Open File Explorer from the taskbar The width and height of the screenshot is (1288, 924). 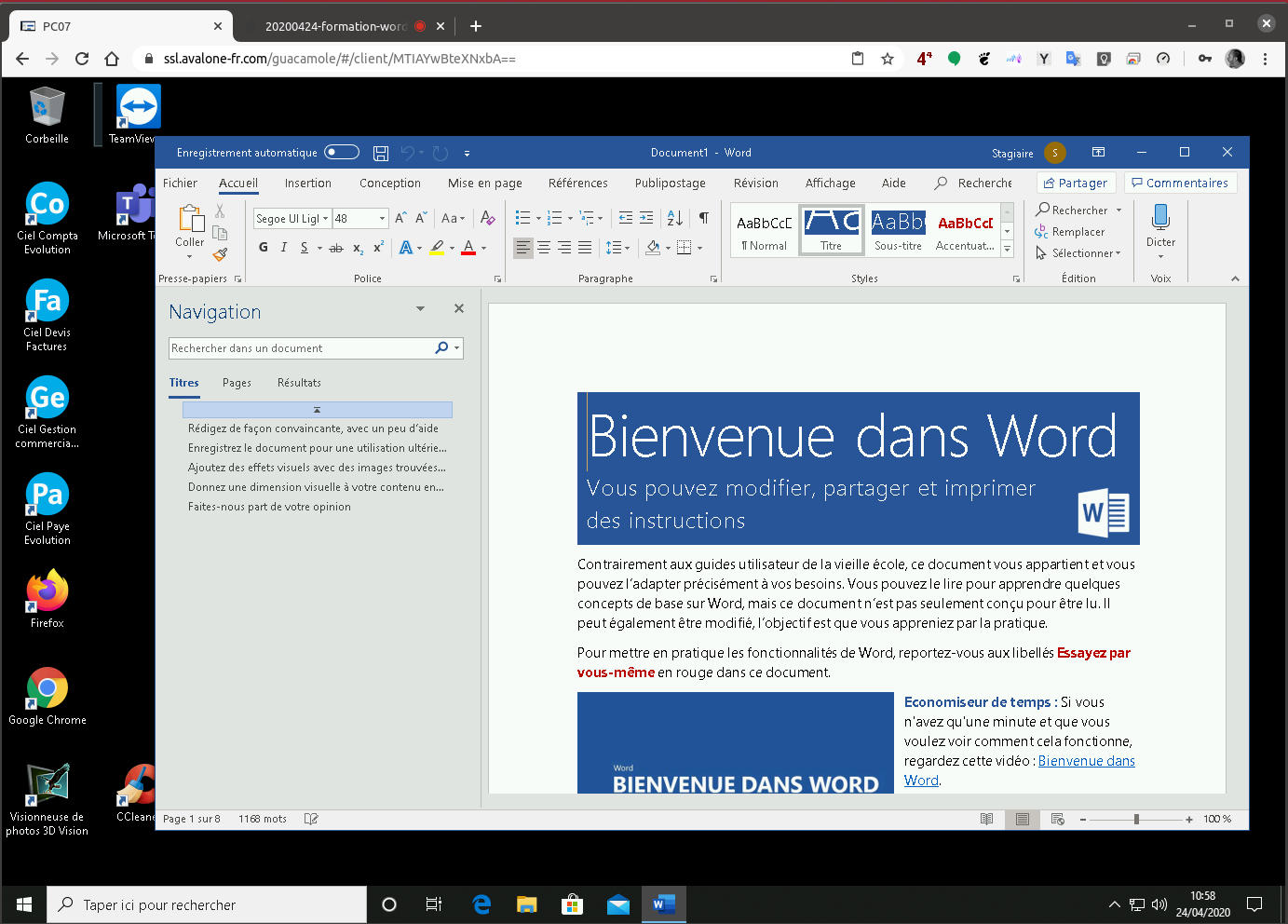pyautogui.click(x=527, y=904)
